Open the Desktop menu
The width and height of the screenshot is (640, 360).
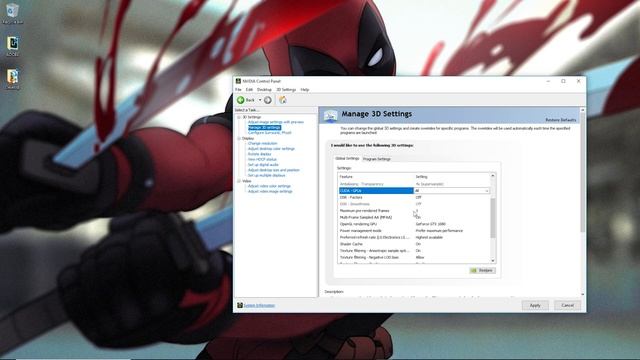[x=264, y=90]
